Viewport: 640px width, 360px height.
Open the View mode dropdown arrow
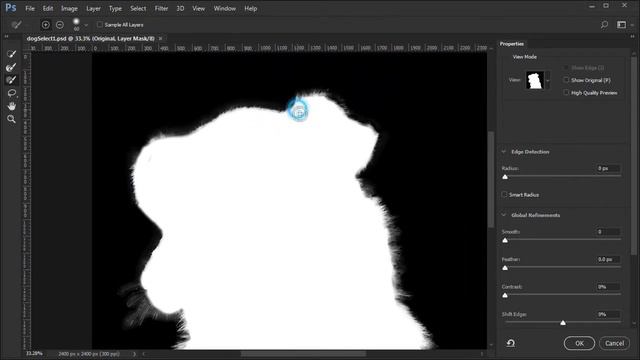pos(548,80)
